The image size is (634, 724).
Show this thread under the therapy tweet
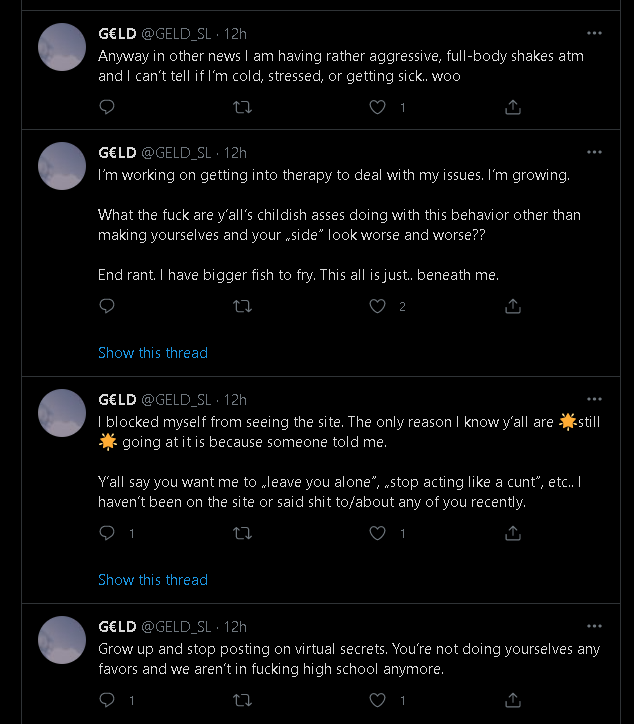click(x=153, y=353)
